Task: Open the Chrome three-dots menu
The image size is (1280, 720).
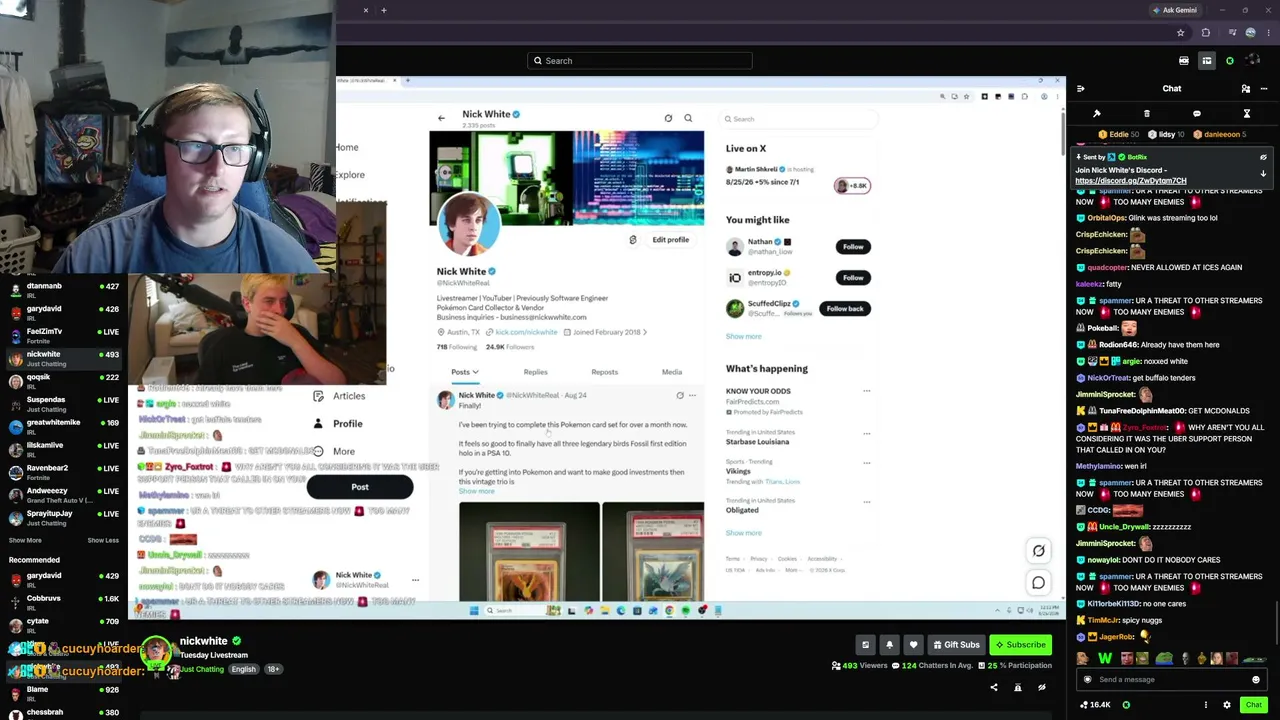Action: pos(1268,33)
